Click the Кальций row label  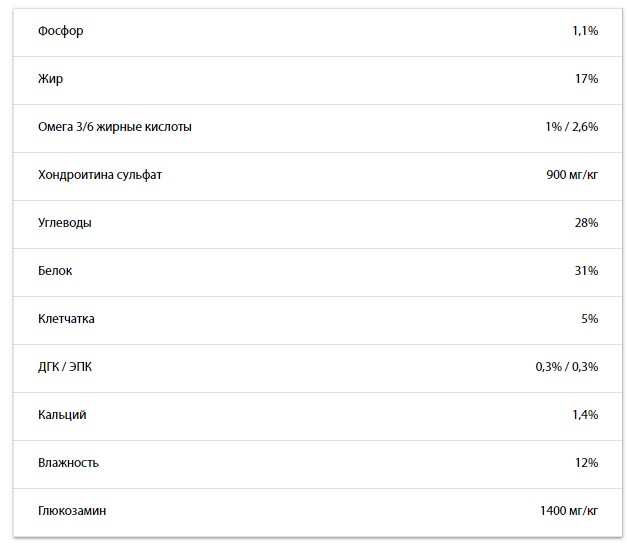pos(61,415)
